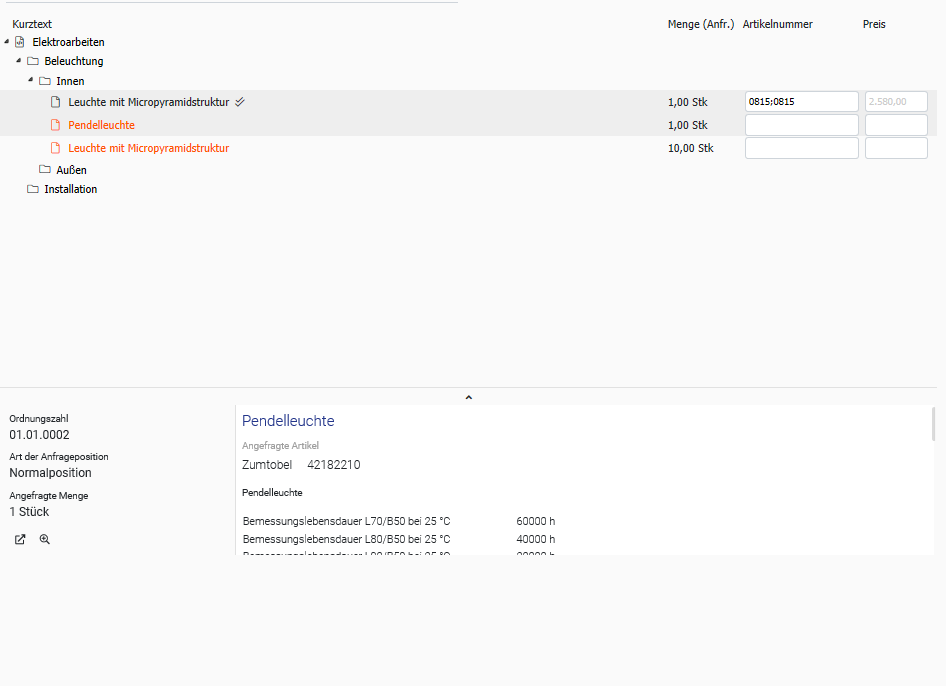The image size is (946, 686).
Task: Open position details in external window
Action: pyautogui.click(x=20, y=539)
